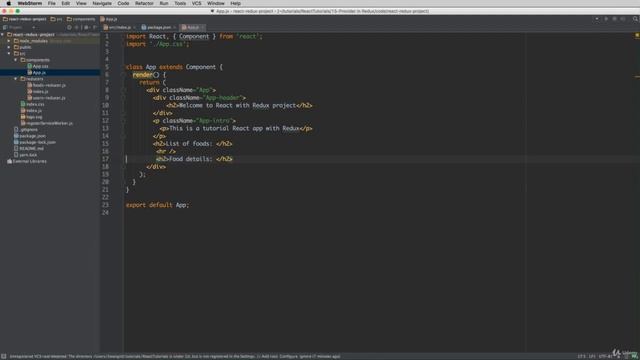
Task: Click line number 17 in the gutter
Action: point(105,159)
